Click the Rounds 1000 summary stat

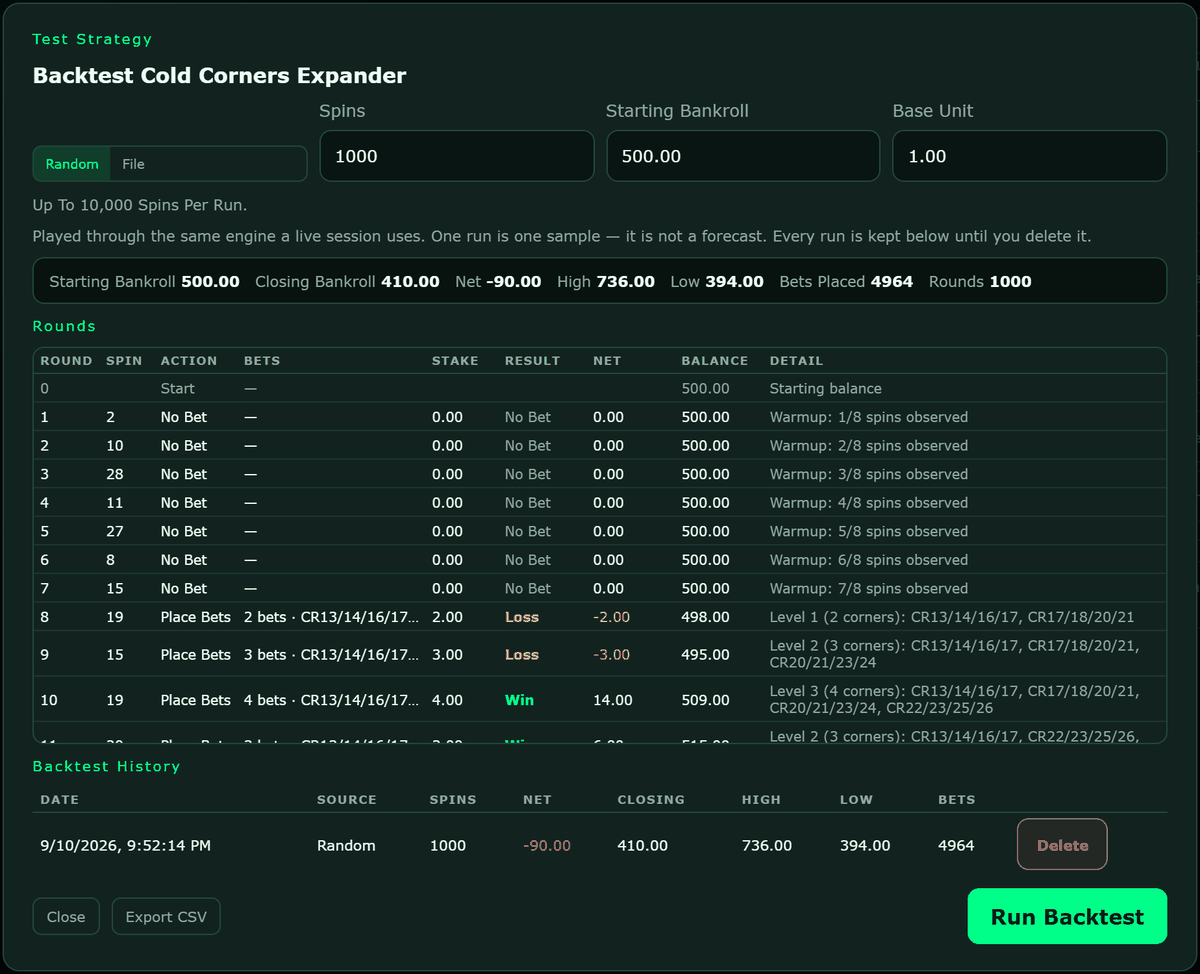(980, 282)
